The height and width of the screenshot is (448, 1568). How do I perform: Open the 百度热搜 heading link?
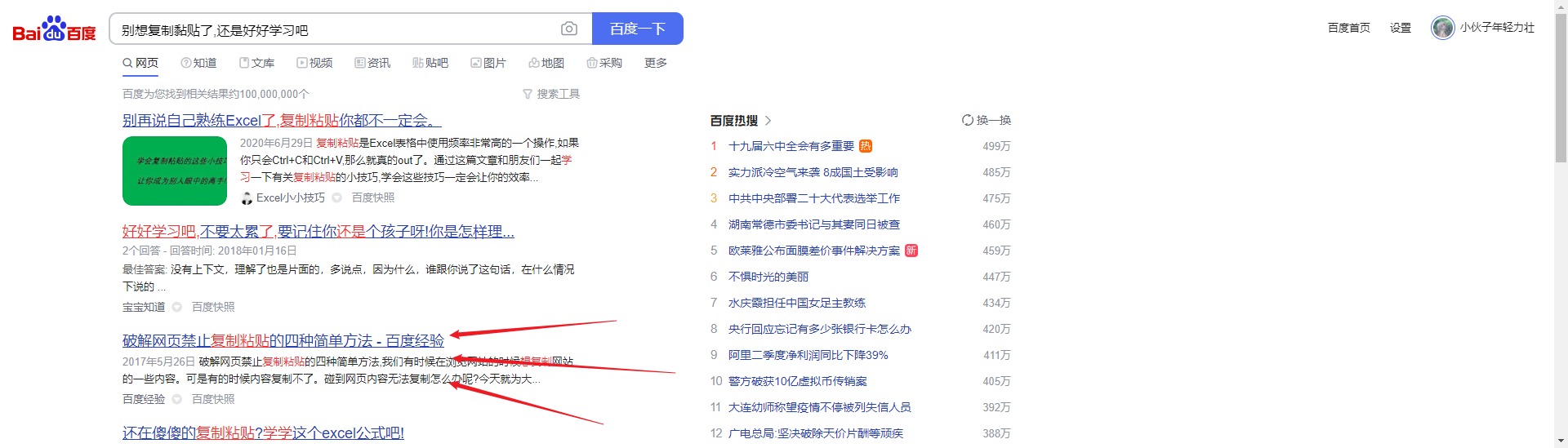734,121
